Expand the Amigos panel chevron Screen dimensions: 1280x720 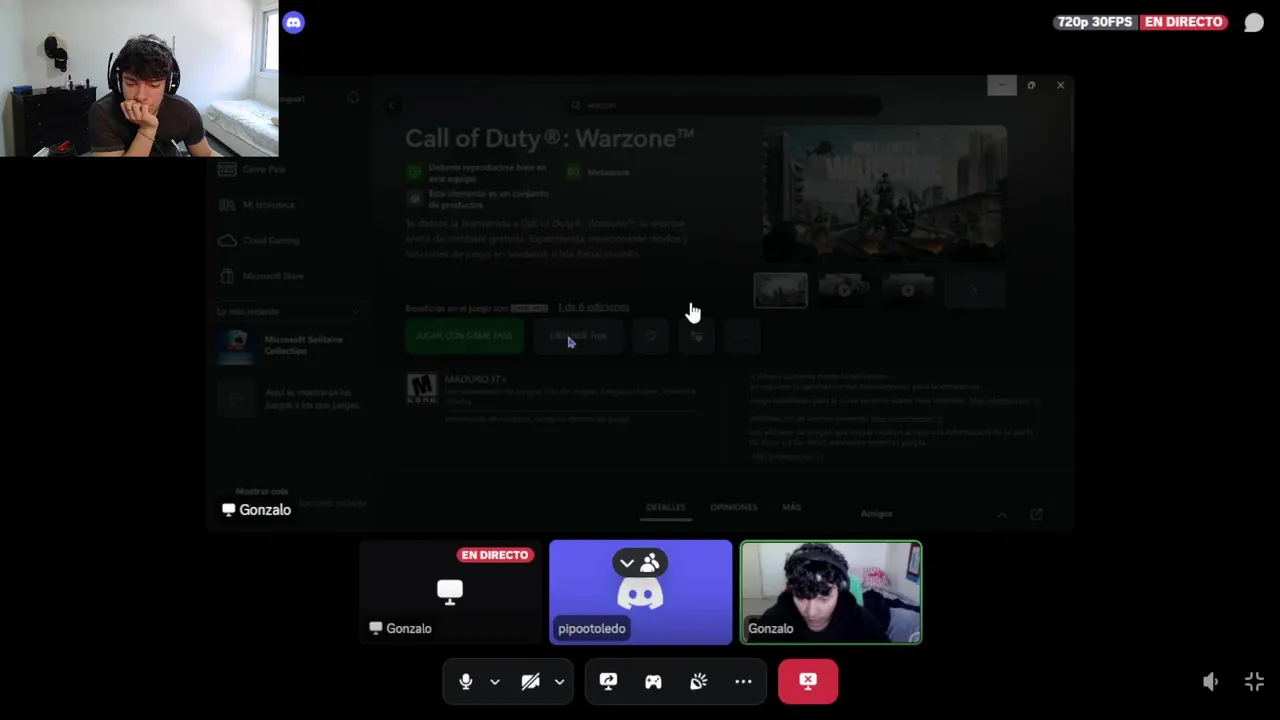point(1002,514)
